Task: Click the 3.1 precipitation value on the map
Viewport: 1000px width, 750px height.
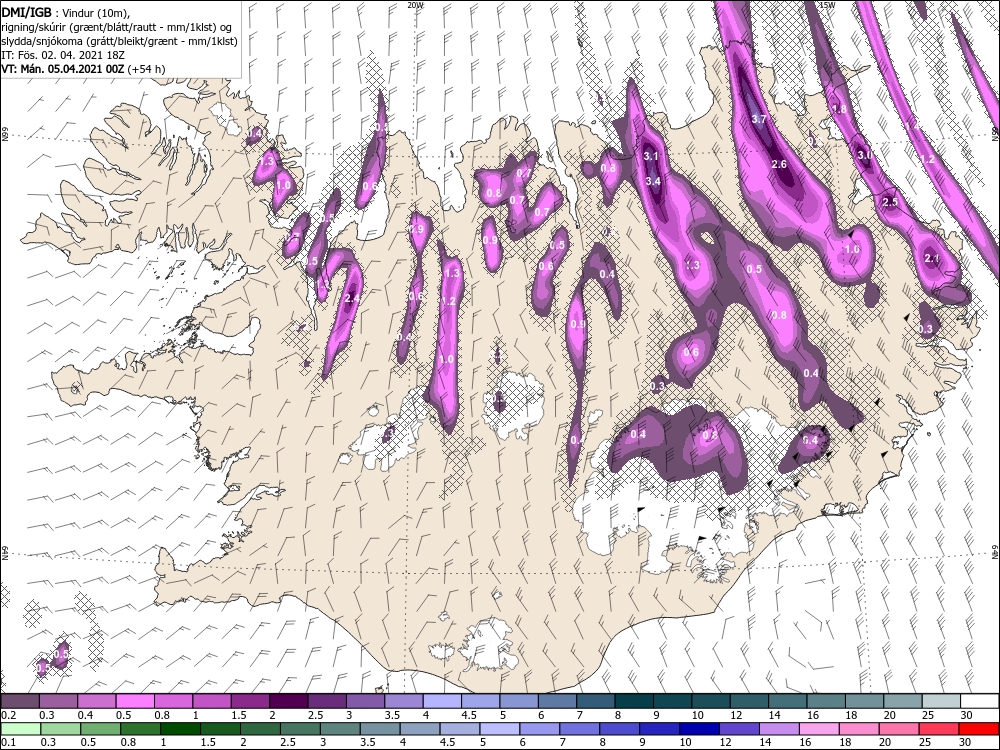Action: coord(651,156)
